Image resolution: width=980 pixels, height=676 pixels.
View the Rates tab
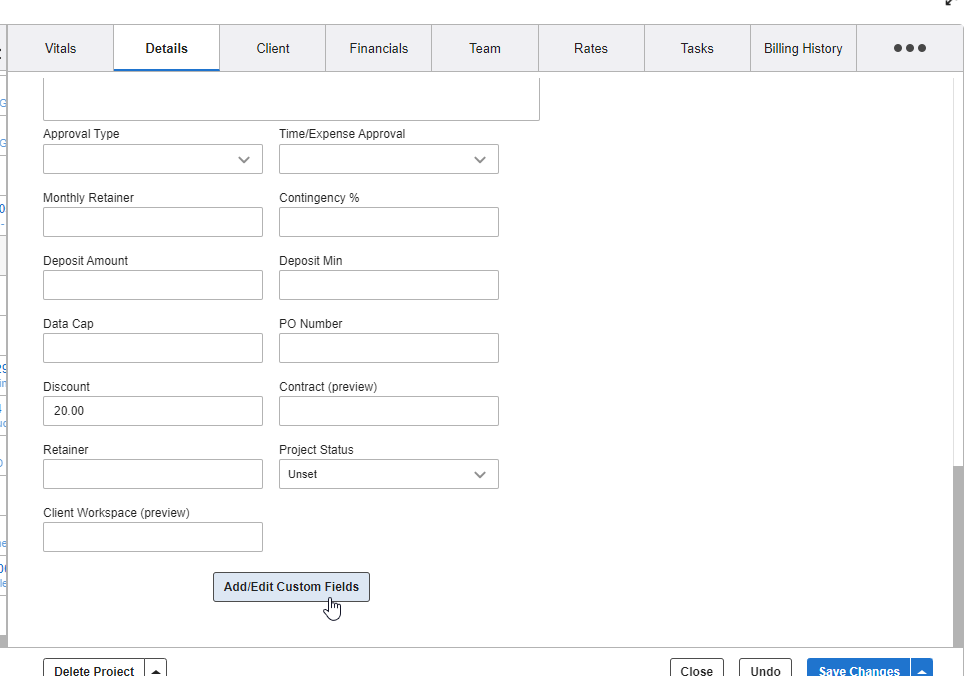[591, 47]
